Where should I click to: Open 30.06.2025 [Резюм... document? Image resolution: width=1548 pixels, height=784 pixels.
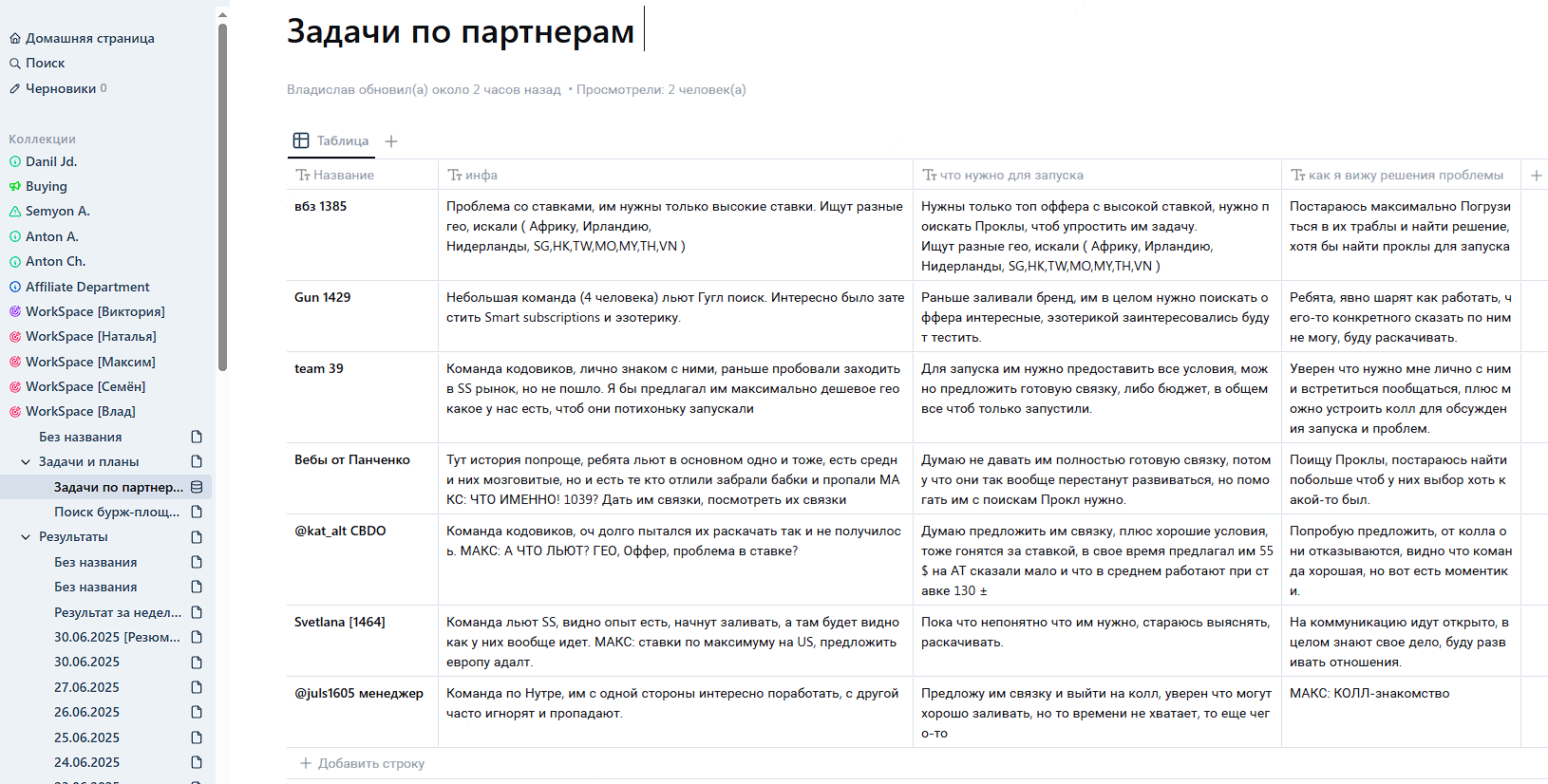(x=117, y=637)
